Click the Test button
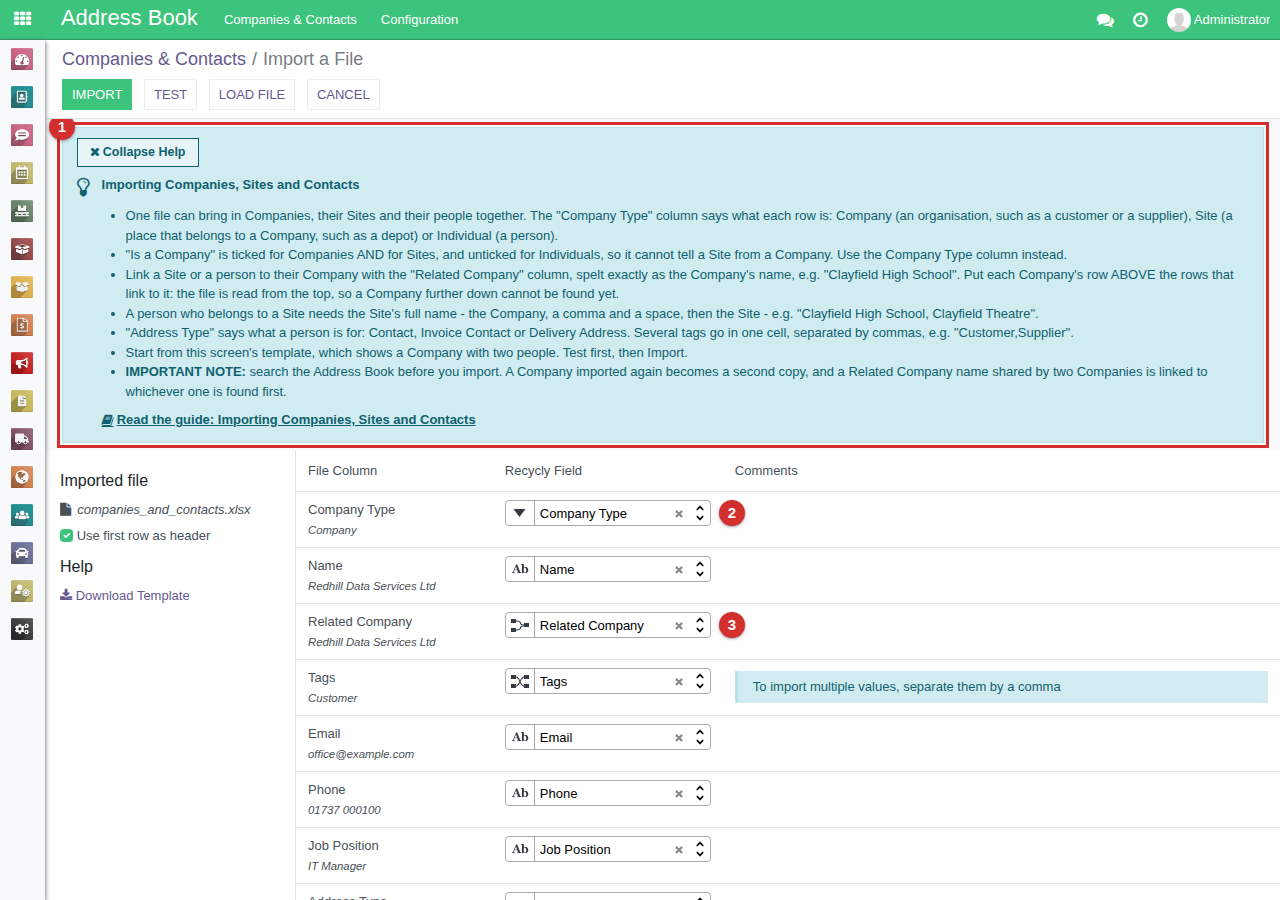The width and height of the screenshot is (1280, 900). tap(171, 94)
